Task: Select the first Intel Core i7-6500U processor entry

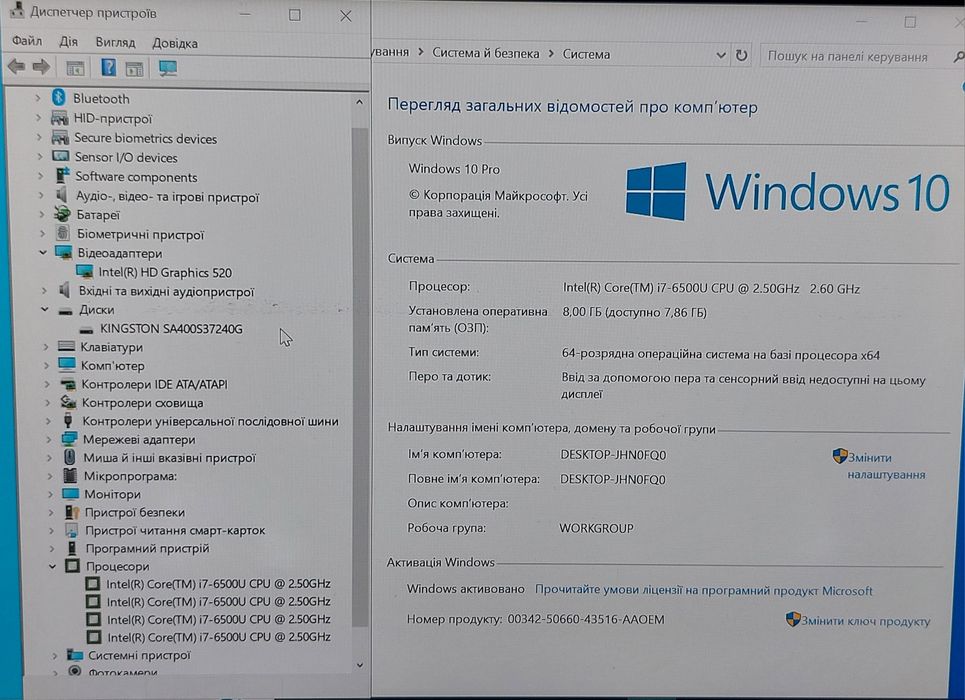Action: click(218, 583)
